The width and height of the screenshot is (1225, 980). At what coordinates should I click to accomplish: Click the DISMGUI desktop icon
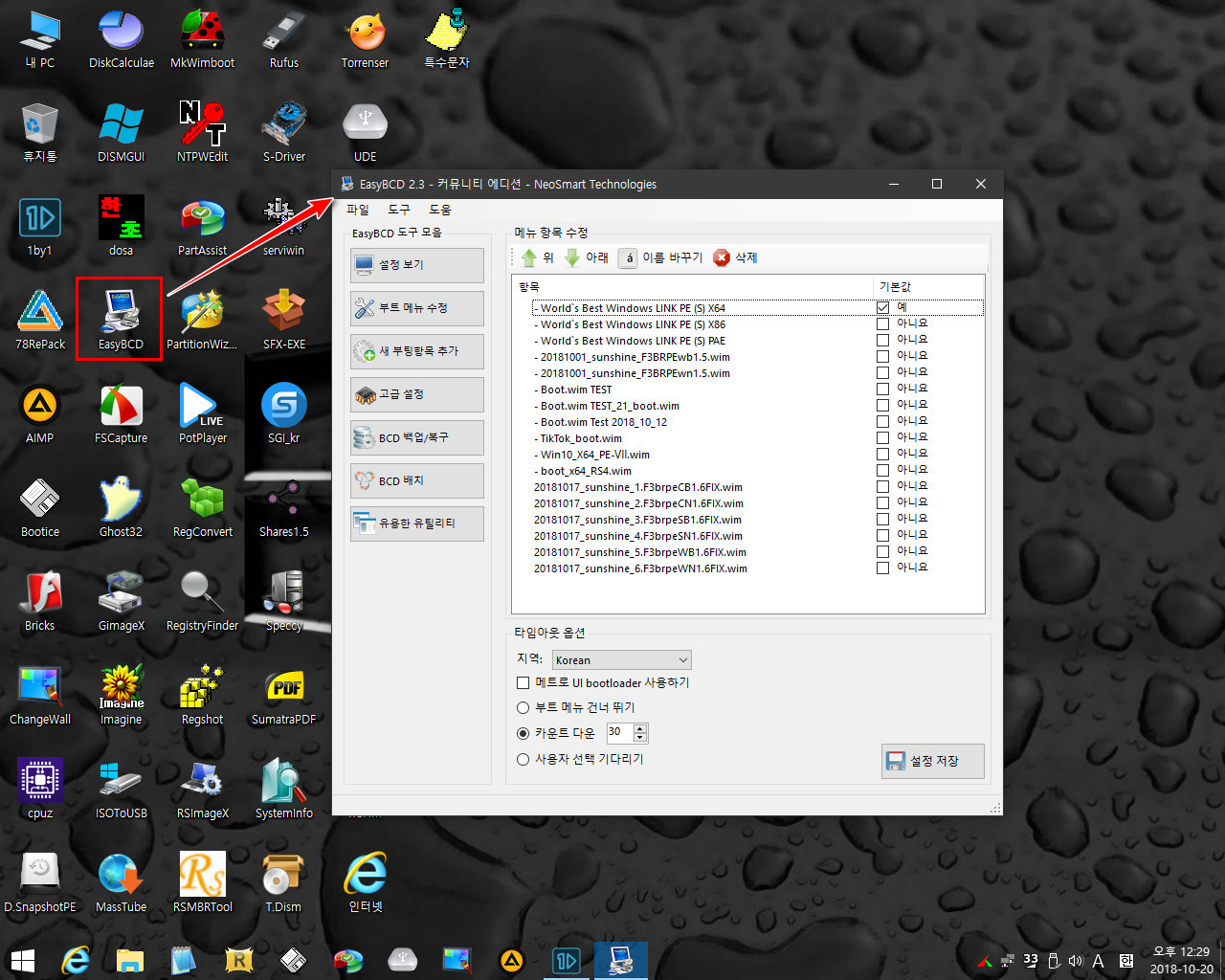pyautogui.click(x=122, y=132)
